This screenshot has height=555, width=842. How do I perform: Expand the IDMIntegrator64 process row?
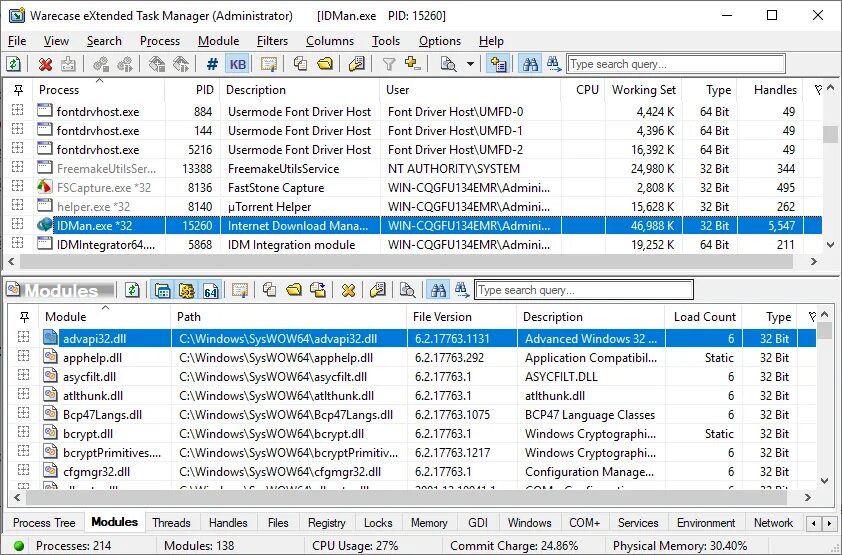pos(18,245)
